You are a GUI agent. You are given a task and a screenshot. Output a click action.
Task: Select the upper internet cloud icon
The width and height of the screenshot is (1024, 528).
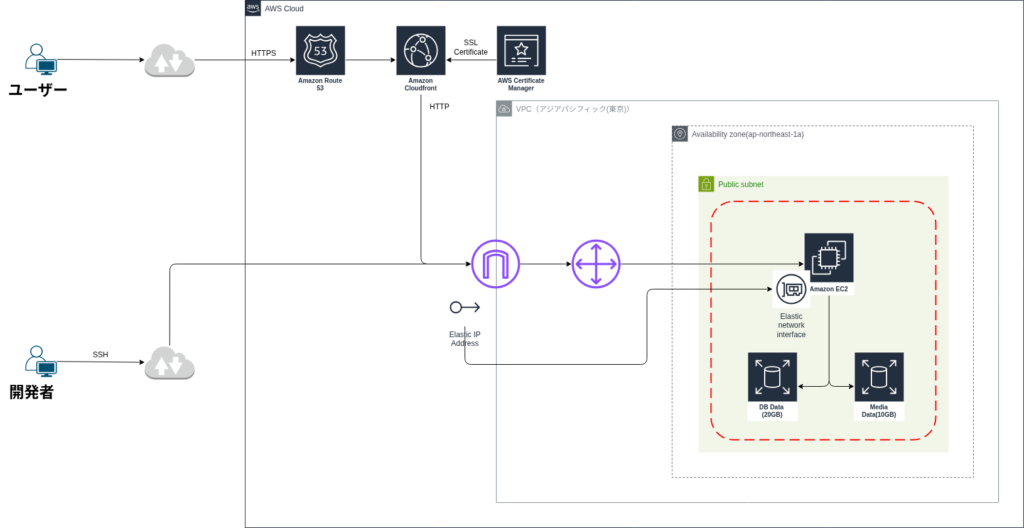click(x=169, y=62)
